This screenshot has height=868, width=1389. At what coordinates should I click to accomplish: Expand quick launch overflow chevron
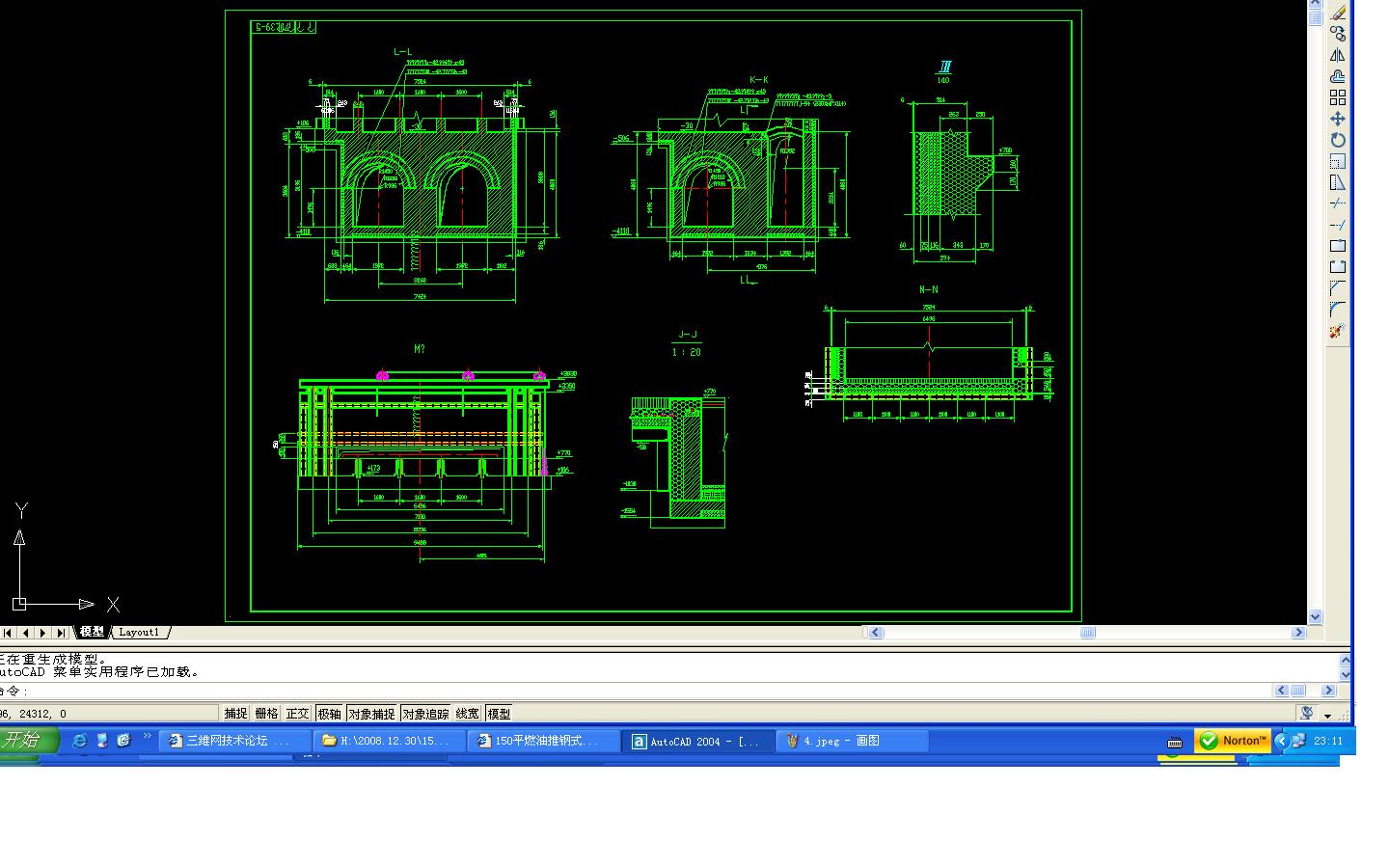(148, 737)
